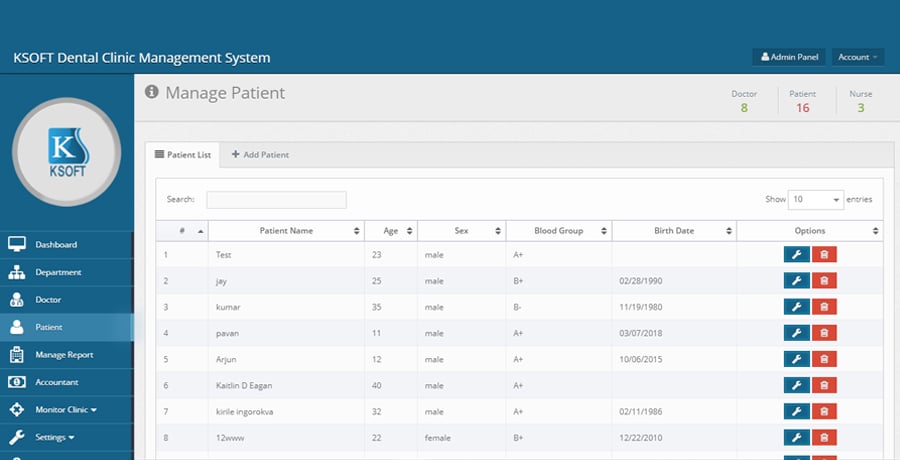This screenshot has width=900, height=460.
Task: Open the Show entries count dropdown
Action: click(x=816, y=200)
